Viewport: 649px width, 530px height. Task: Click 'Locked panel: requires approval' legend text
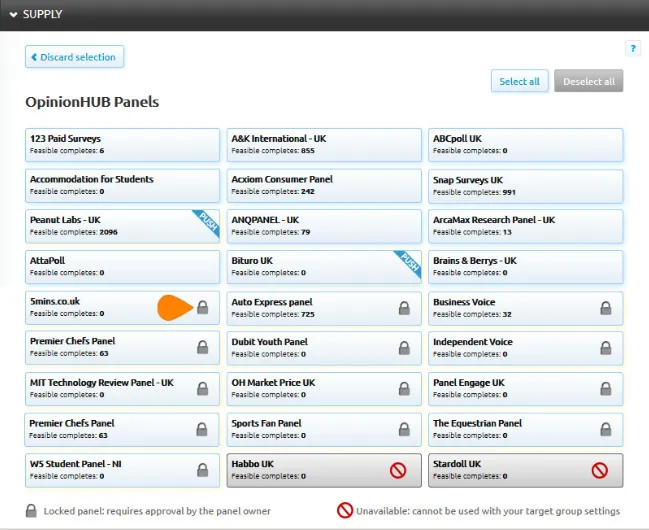click(x=157, y=511)
